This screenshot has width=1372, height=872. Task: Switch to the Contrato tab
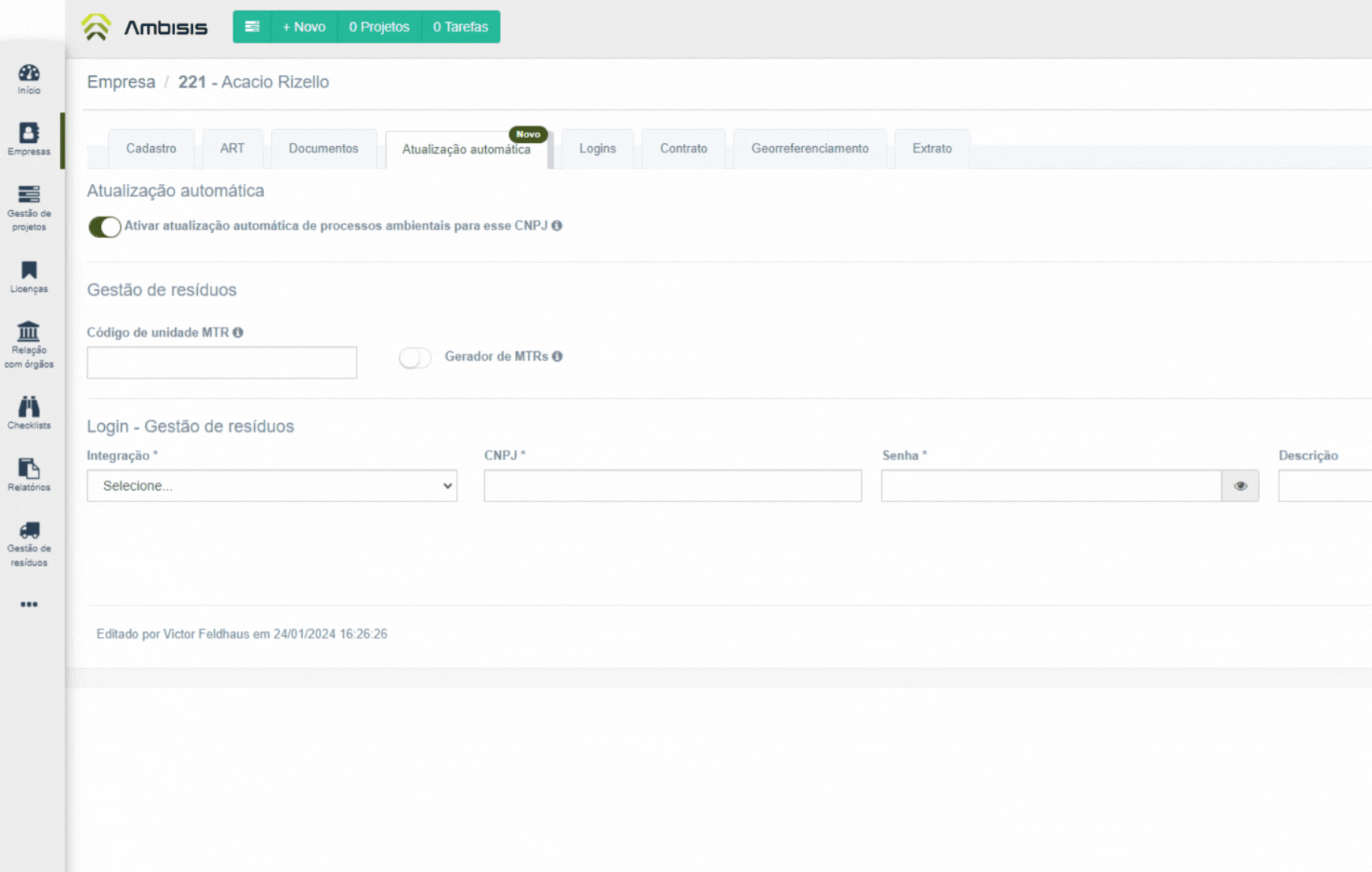(684, 149)
